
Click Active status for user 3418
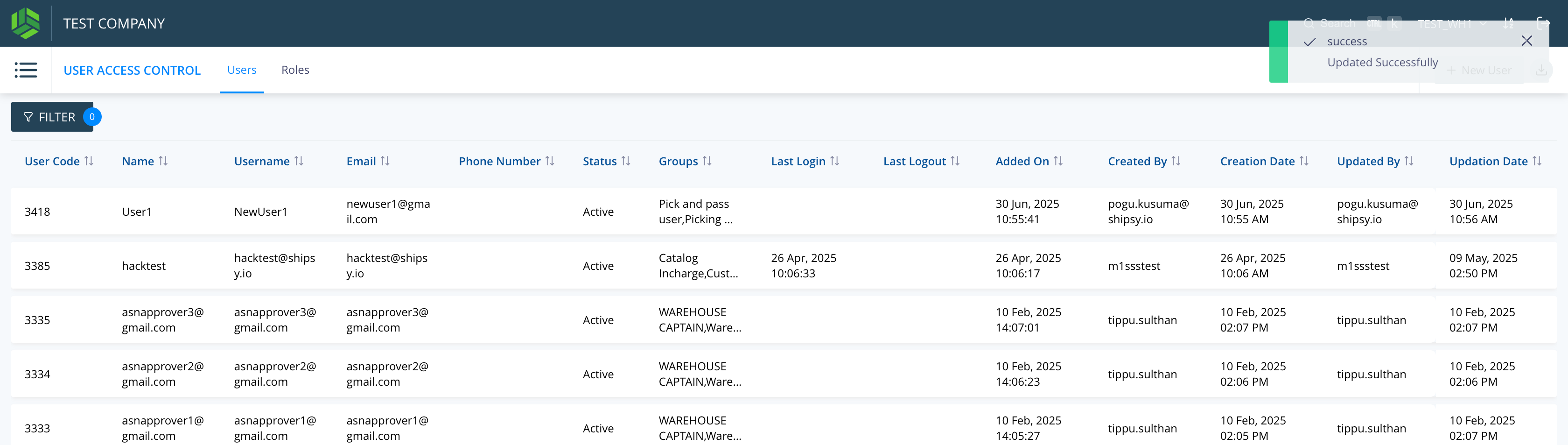(598, 212)
